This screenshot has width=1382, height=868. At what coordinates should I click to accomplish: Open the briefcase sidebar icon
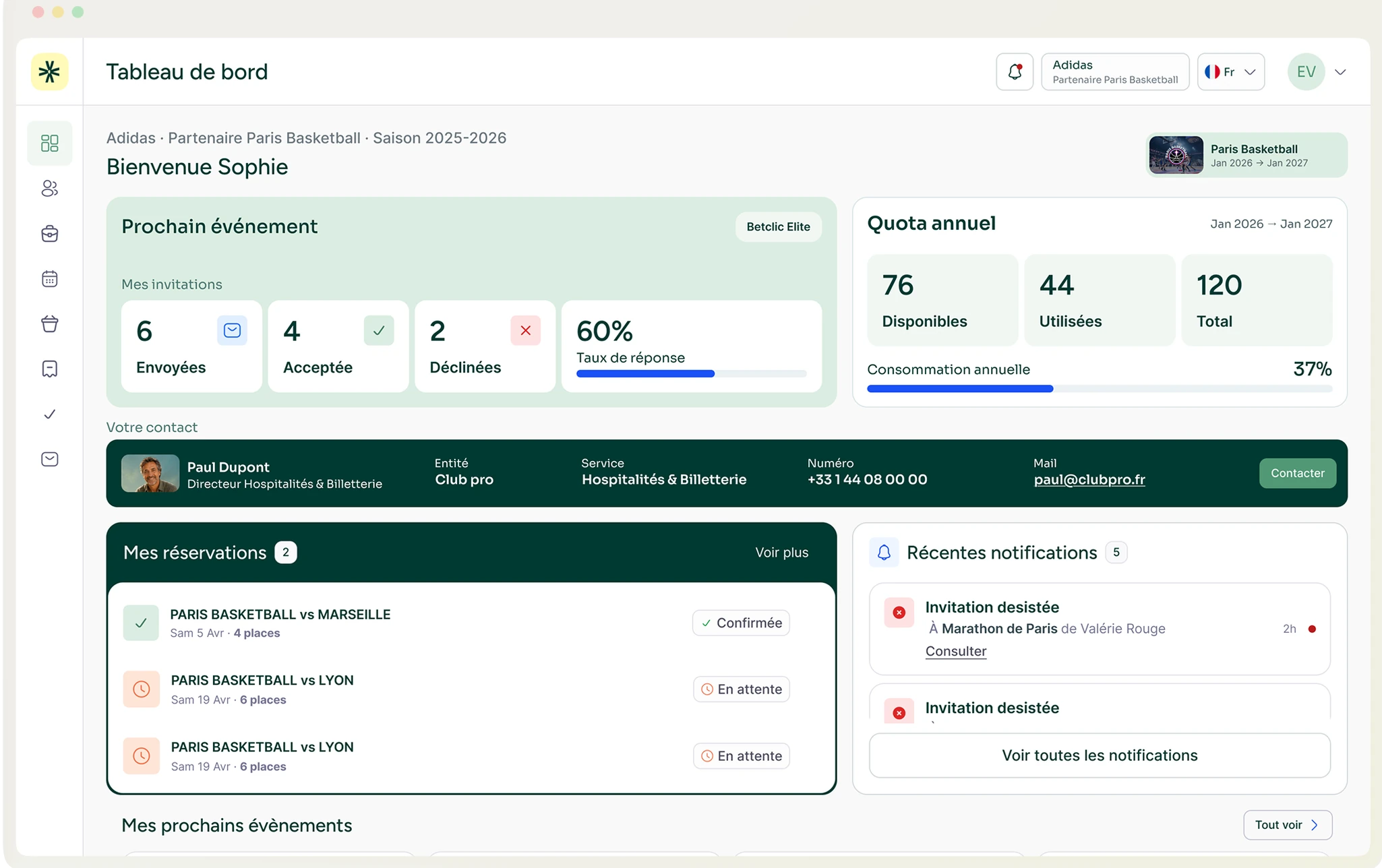(x=50, y=234)
